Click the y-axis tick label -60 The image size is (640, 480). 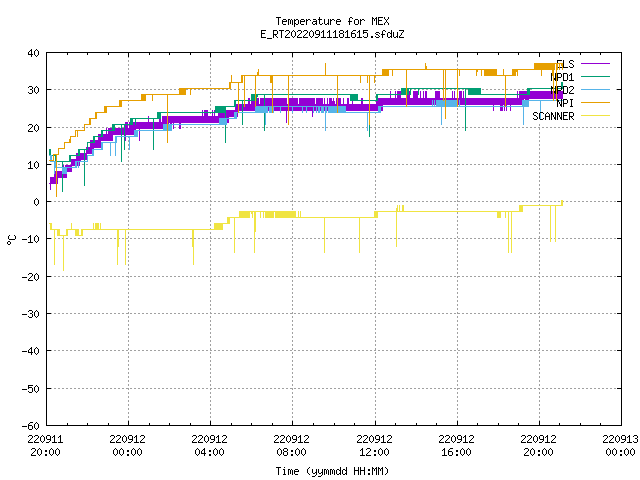31,426
